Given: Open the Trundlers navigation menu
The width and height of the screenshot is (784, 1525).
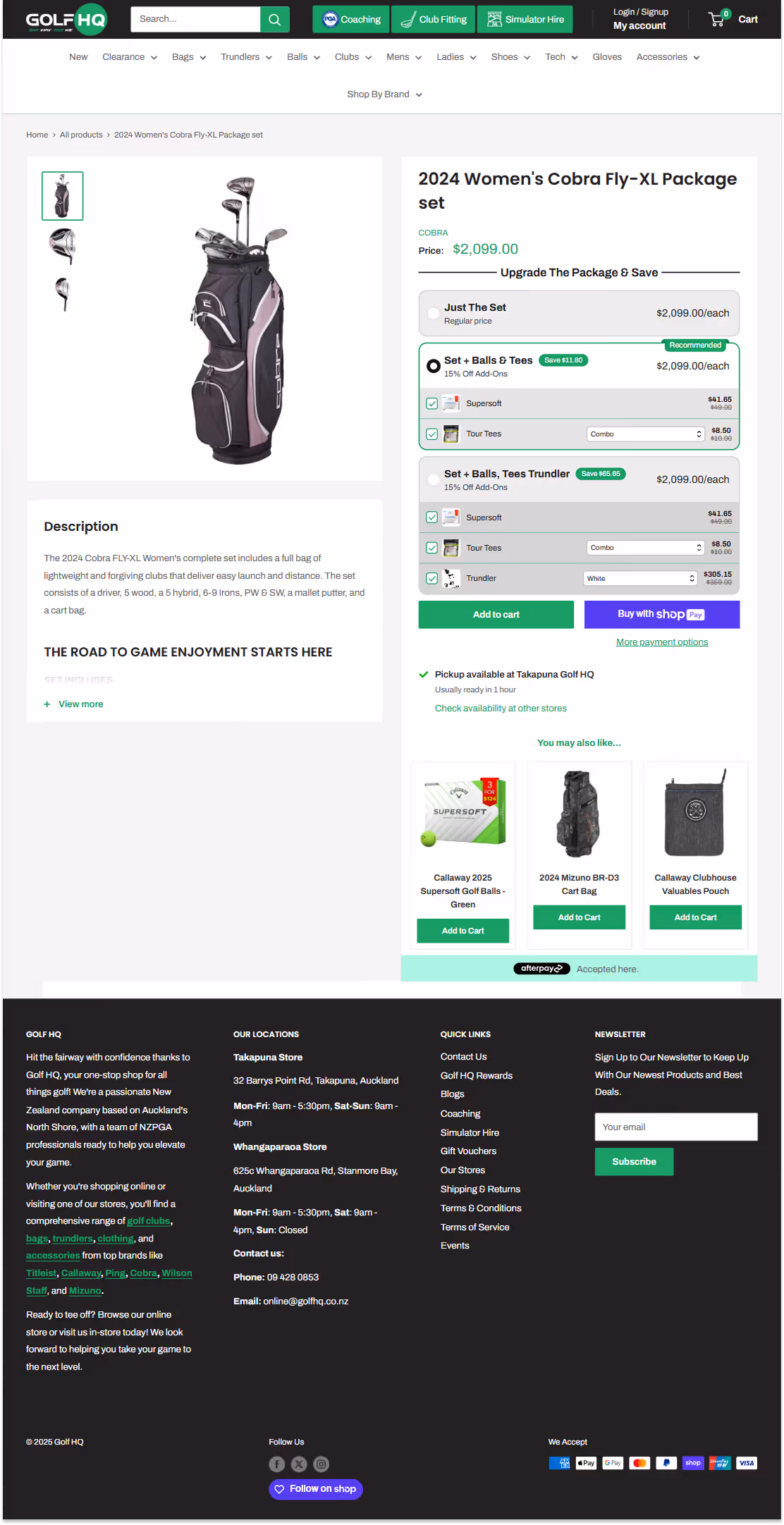Looking at the screenshot, I should click(x=246, y=57).
